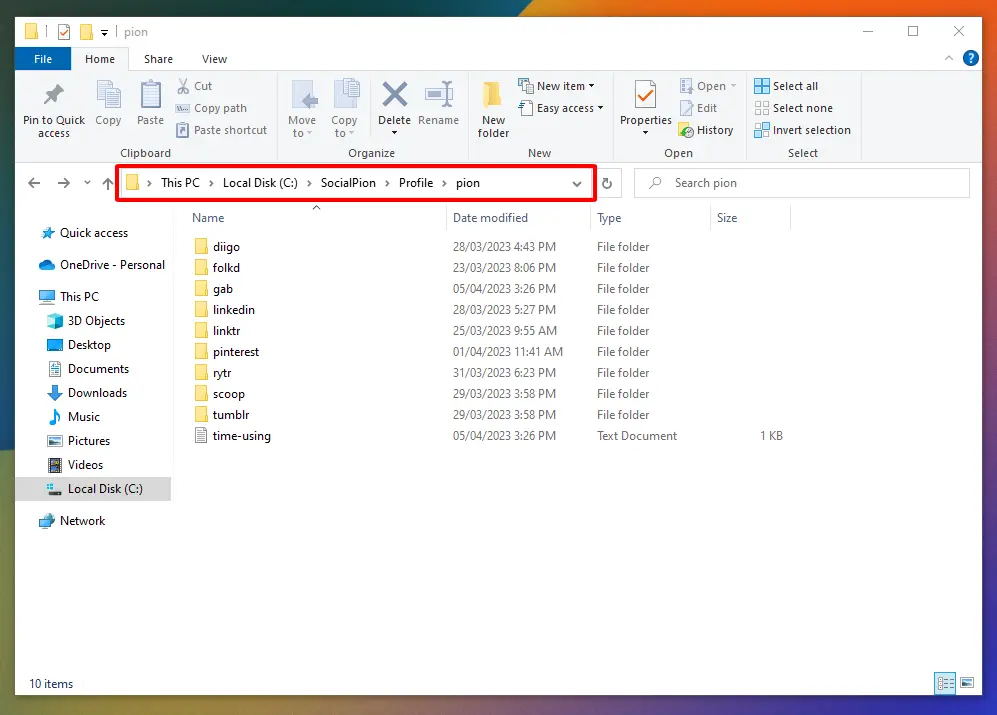
Task: Select Quick access in sidebar
Action: (x=93, y=233)
